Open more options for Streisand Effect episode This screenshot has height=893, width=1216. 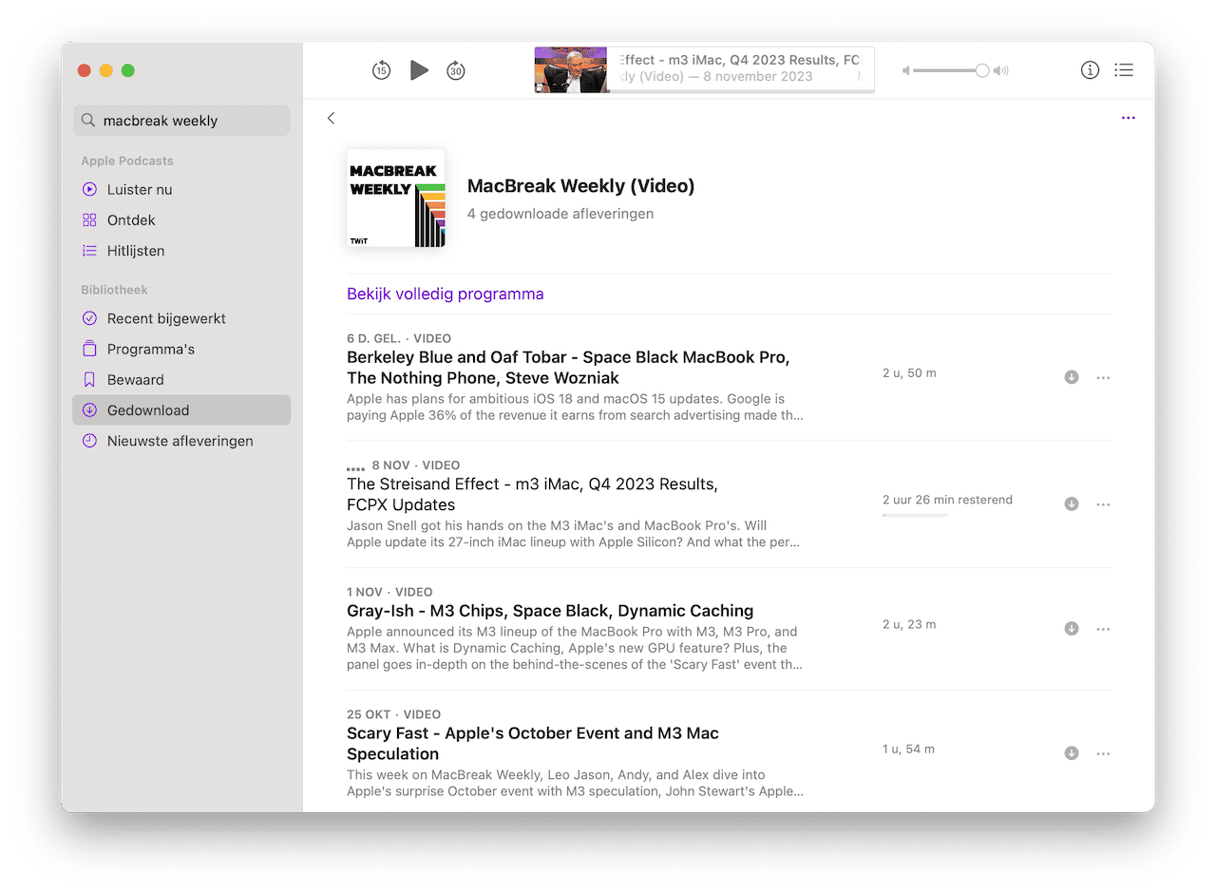[x=1103, y=504]
